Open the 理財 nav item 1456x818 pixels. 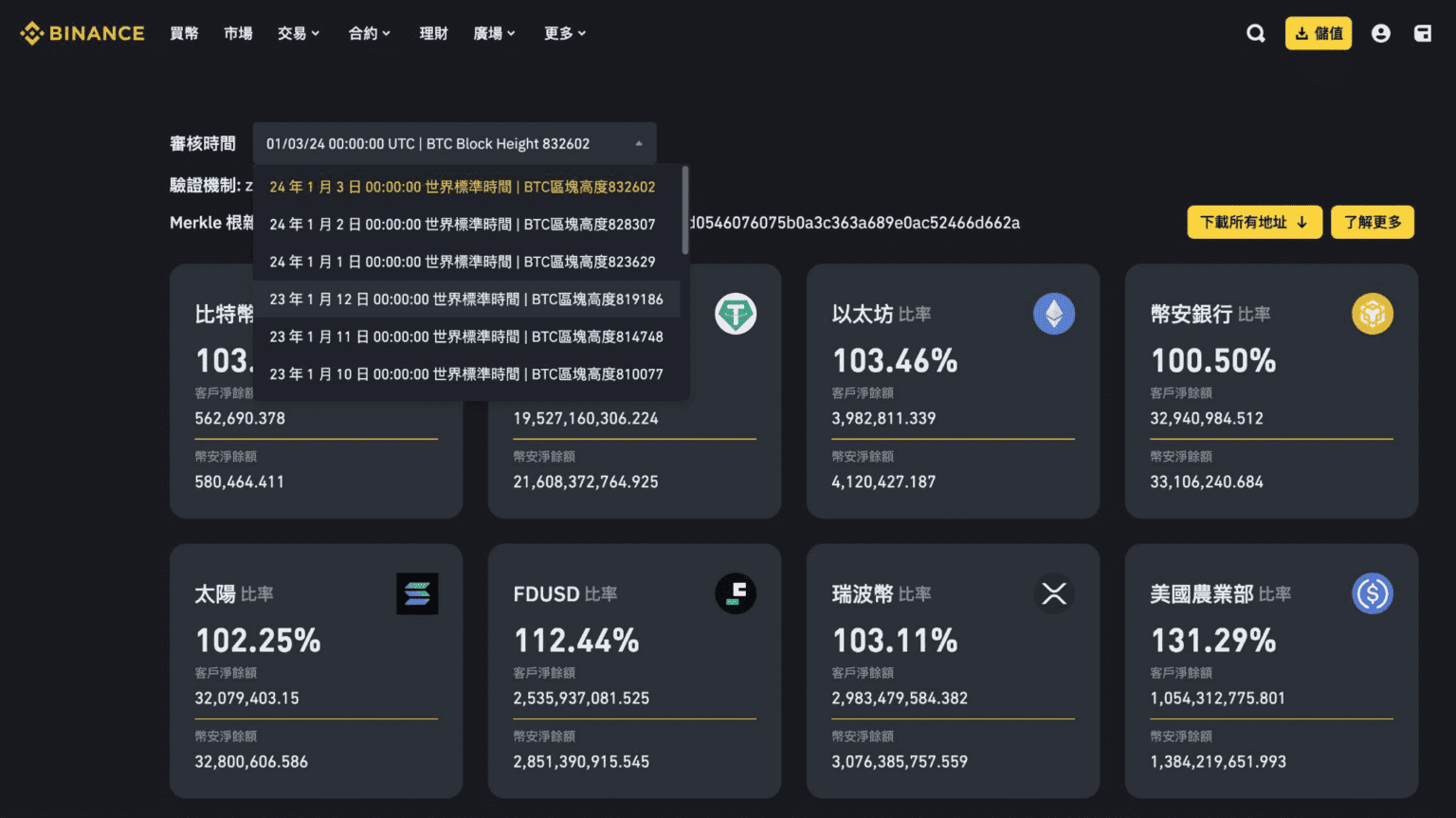(x=433, y=33)
